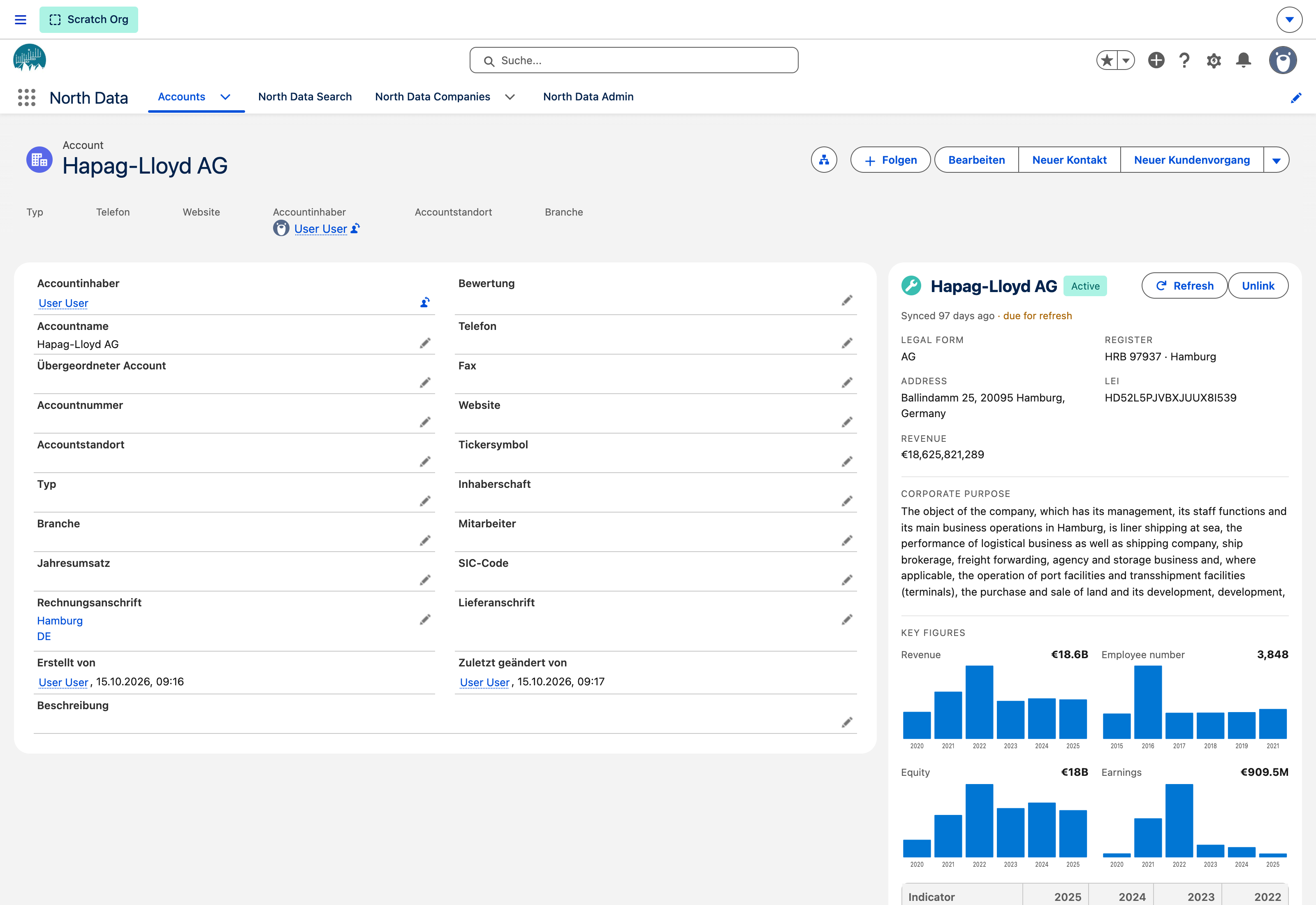Edit the Accountname field pencil
Screen dimensions: 1316x905
[425, 343]
